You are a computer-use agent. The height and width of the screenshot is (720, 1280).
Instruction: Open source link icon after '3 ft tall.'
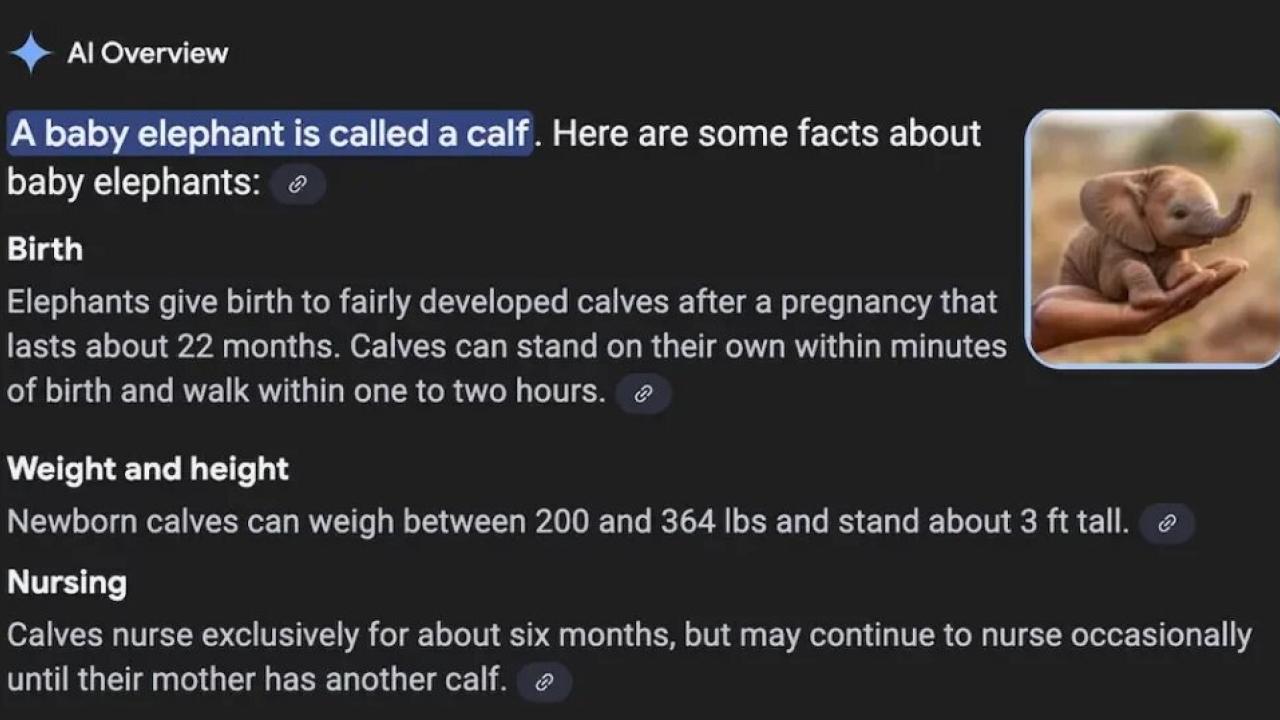click(1166, 523)
